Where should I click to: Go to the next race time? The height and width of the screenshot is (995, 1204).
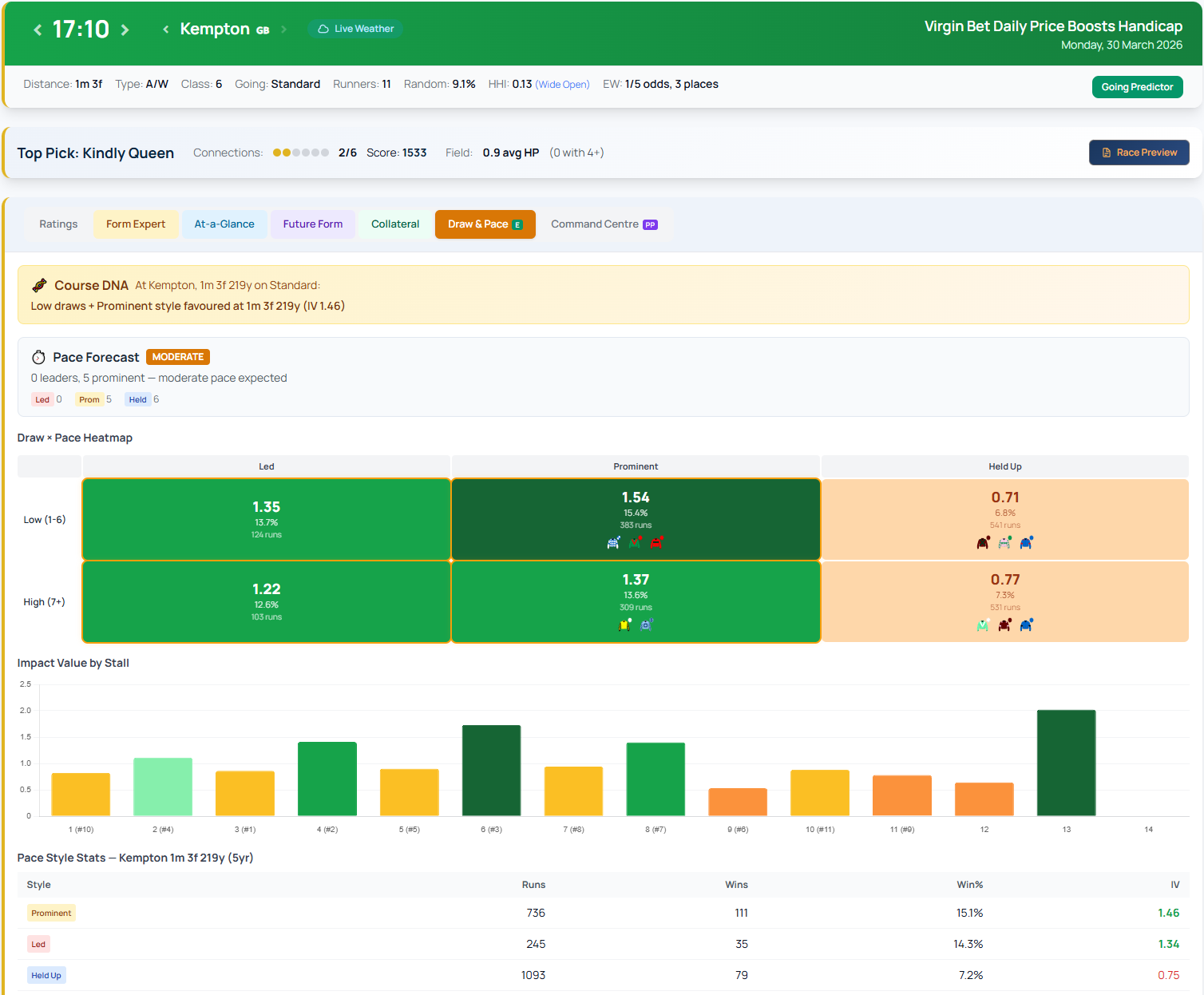point(125,30)
